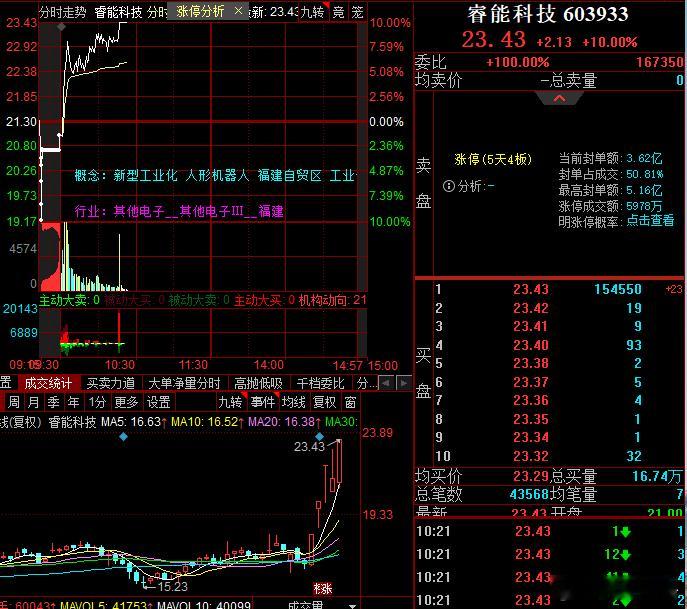Click the 总买量 16.74万 value

tap(657, 476)
